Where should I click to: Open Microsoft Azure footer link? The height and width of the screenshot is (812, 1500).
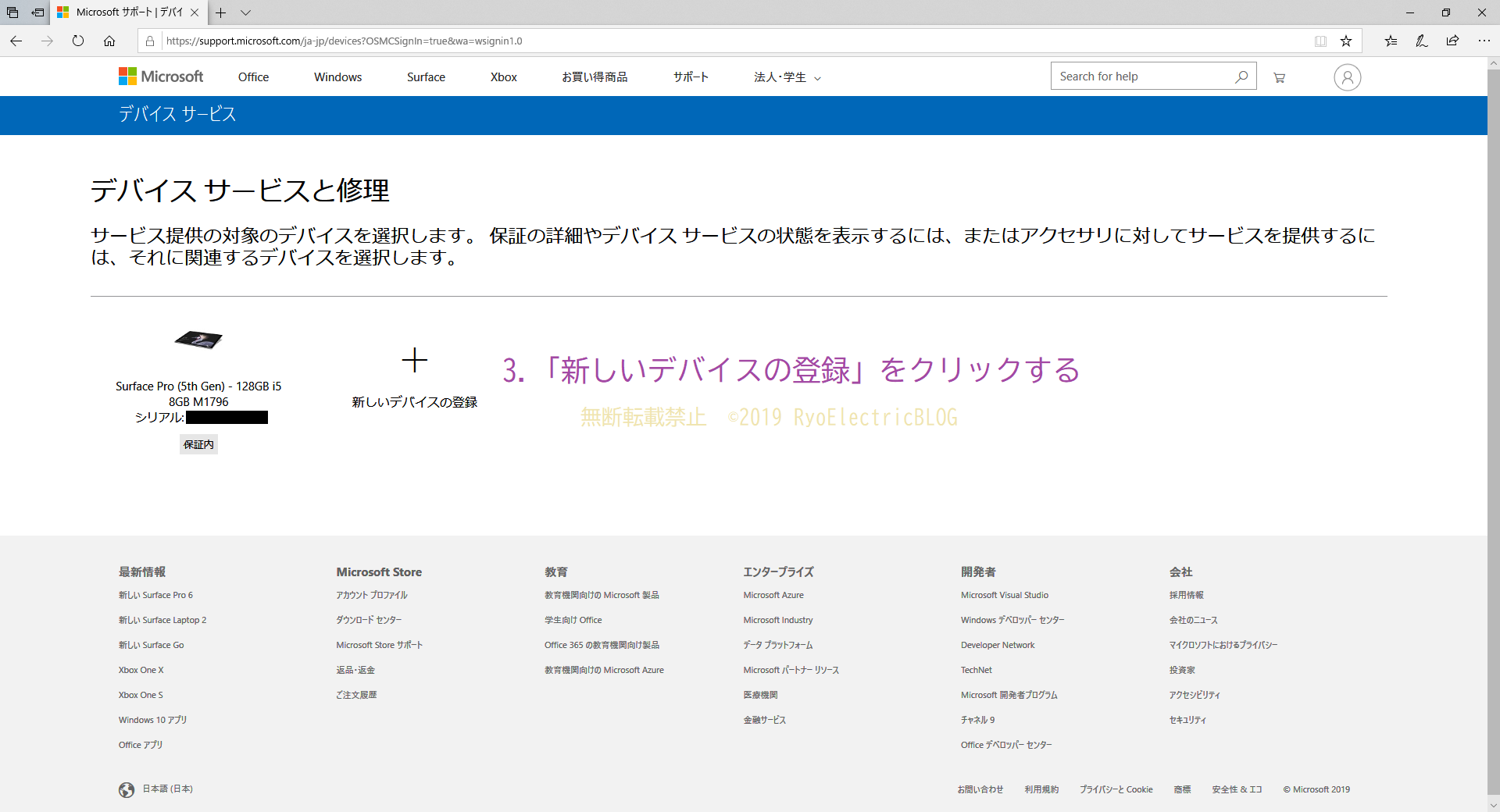(773, 595)
